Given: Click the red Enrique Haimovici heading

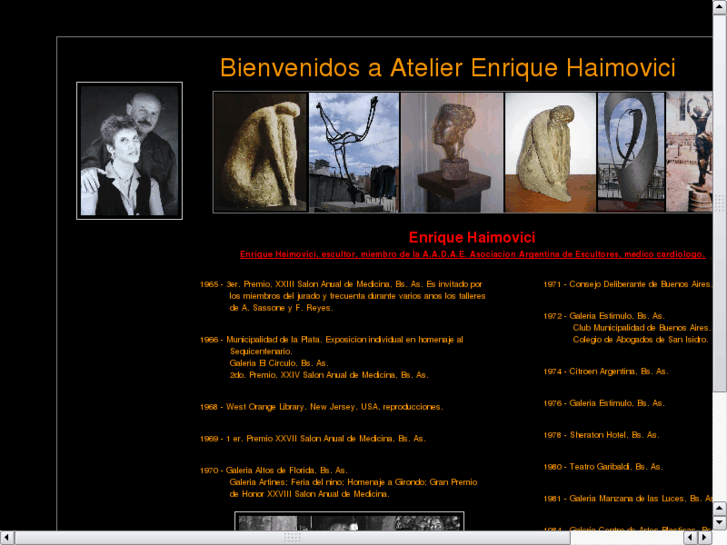Looking at the screenshot, I should [472, 237].
